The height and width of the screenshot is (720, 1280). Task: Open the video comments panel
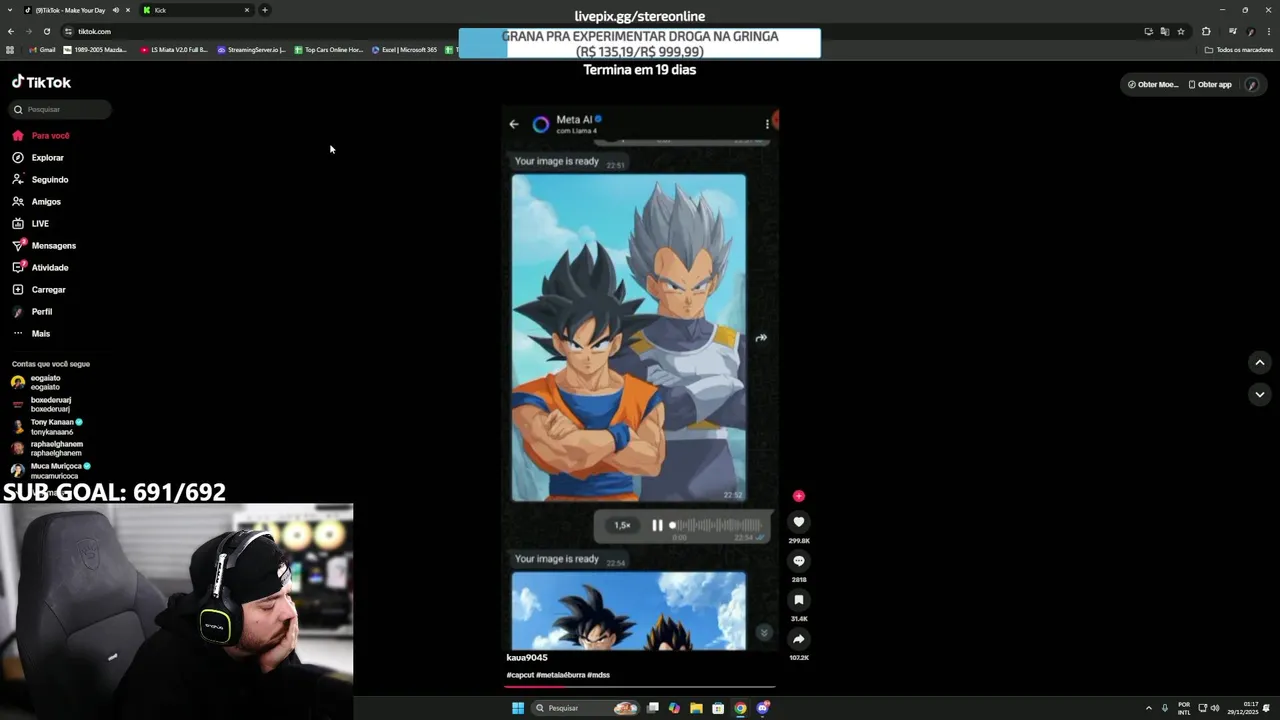[x=798, y=561]
